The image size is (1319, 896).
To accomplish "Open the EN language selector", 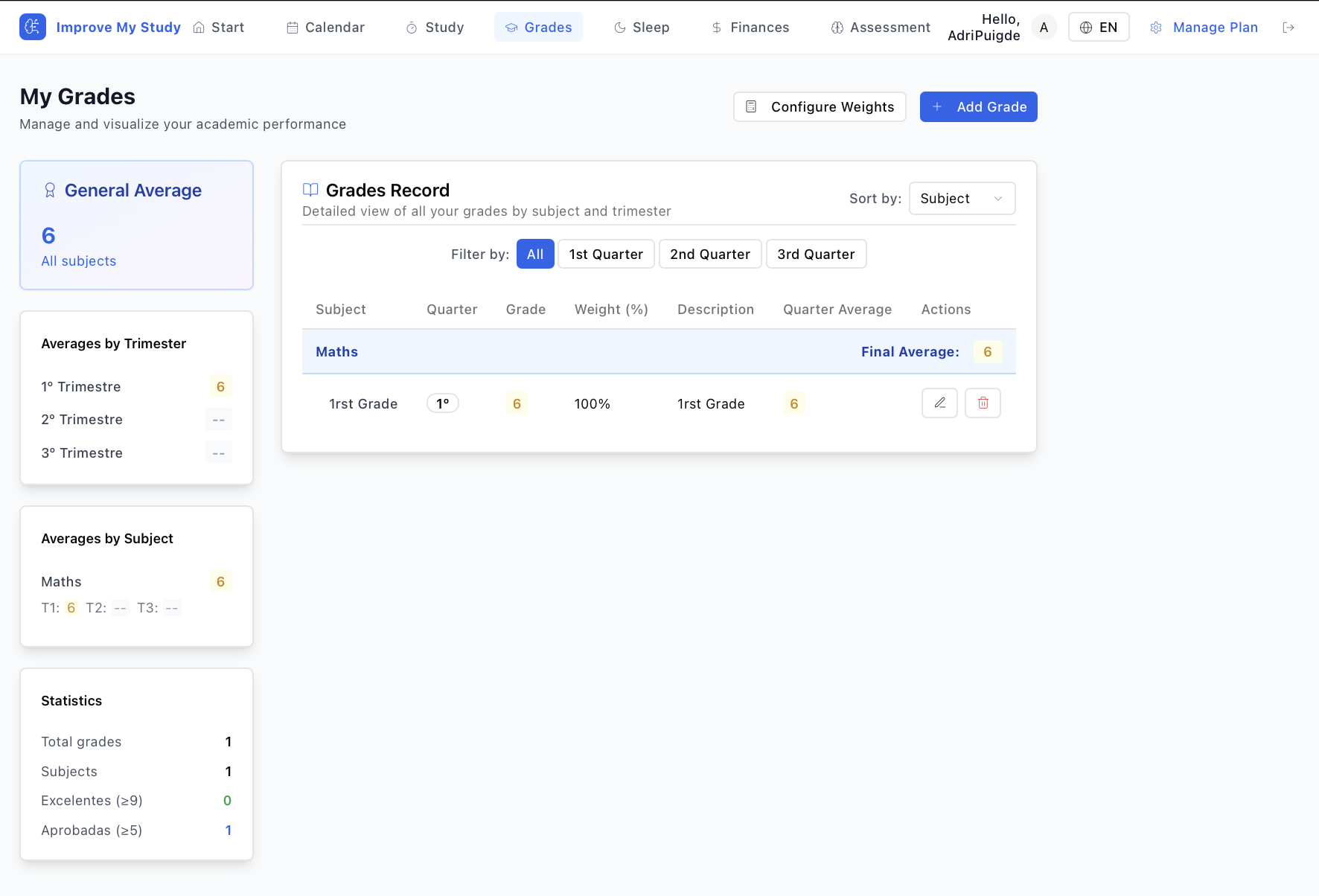I will click(1099, 28).
